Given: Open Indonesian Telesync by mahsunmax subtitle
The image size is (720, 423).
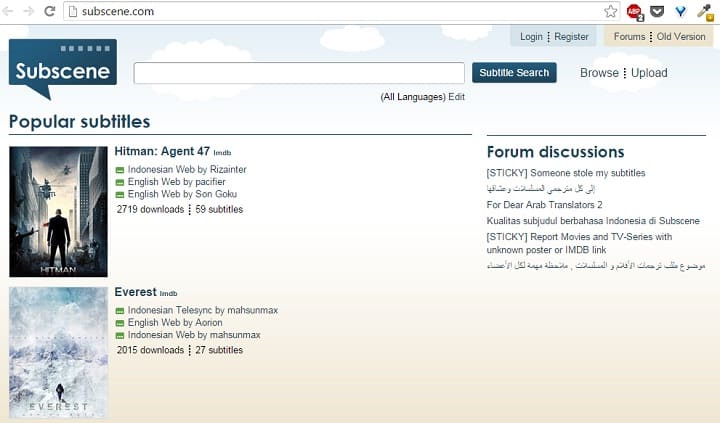Looking at the screenshot, I should pyautogui.click(x=203, y=310).
